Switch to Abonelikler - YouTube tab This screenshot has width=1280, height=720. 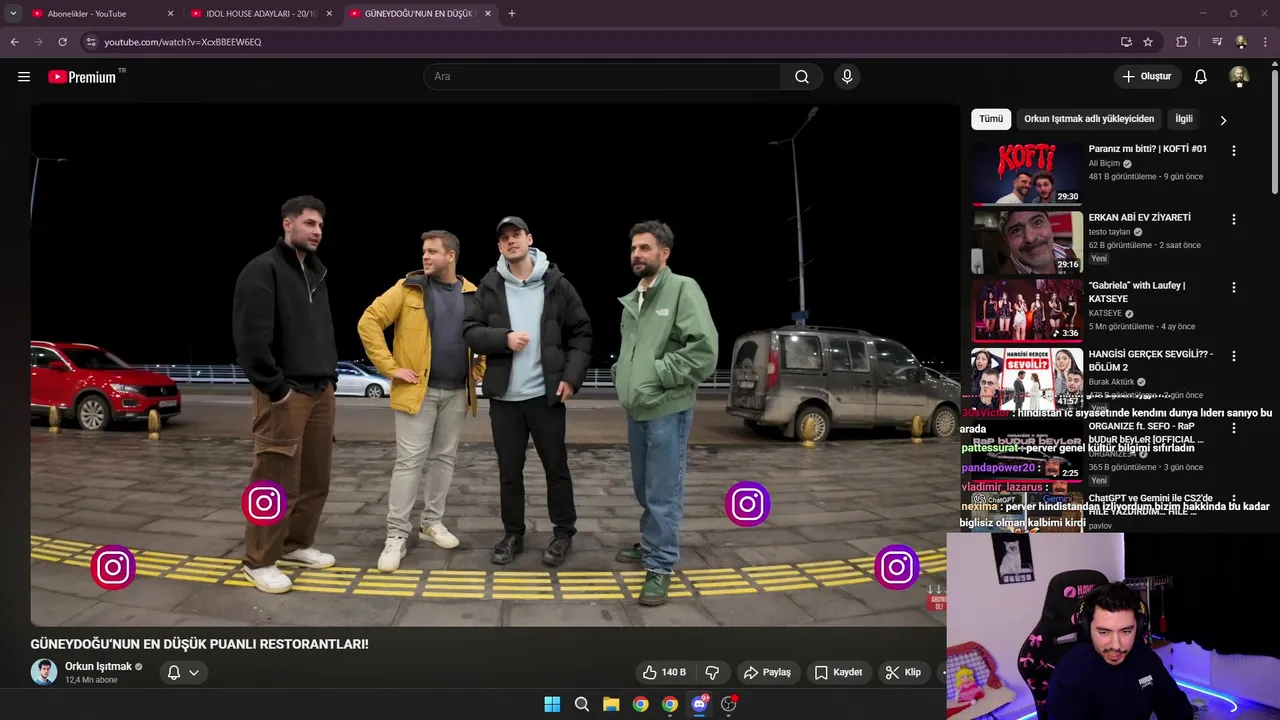(x=100, y=14)
